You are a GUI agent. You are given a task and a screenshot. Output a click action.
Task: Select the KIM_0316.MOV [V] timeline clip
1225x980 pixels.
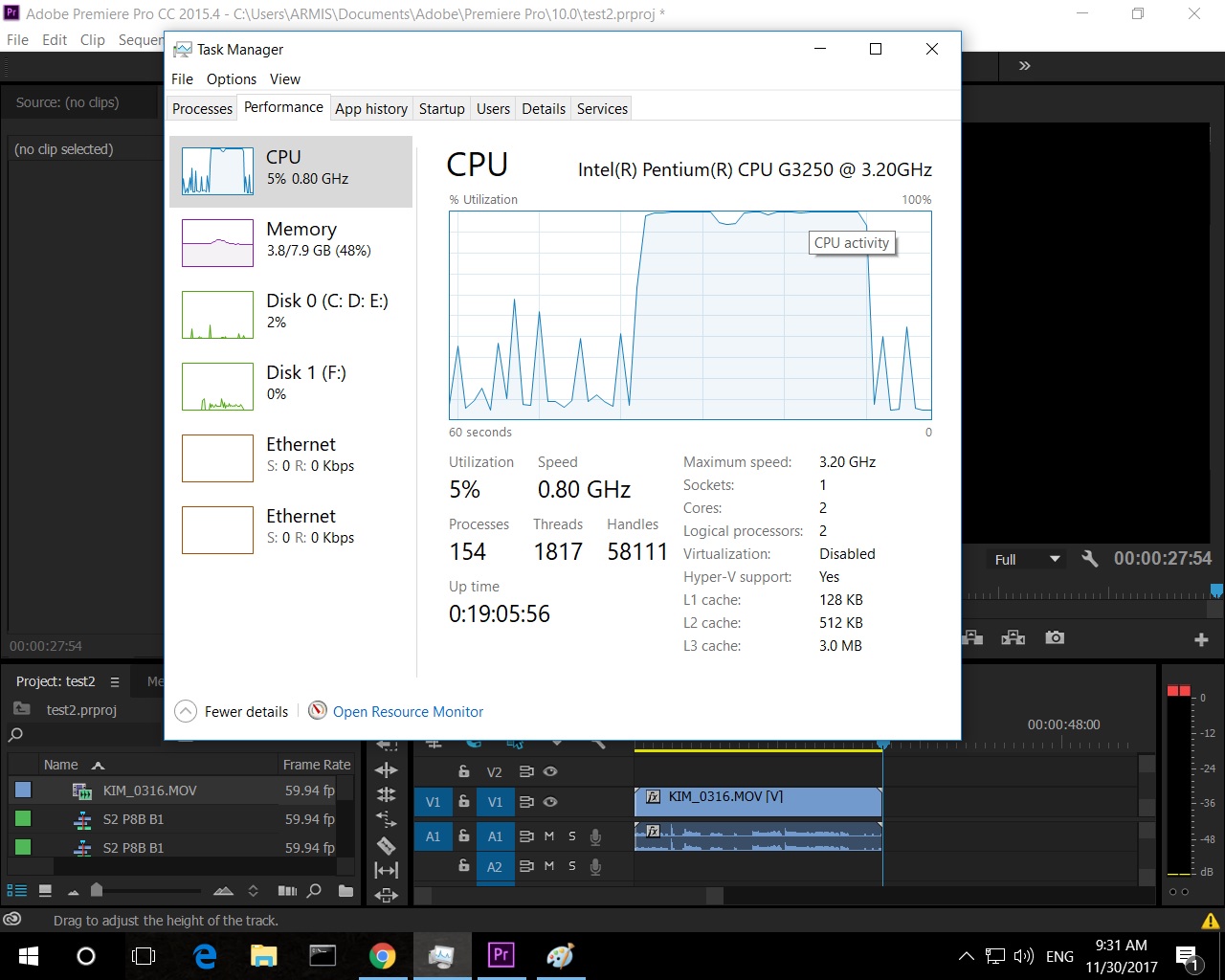click(x=757, y=802)
